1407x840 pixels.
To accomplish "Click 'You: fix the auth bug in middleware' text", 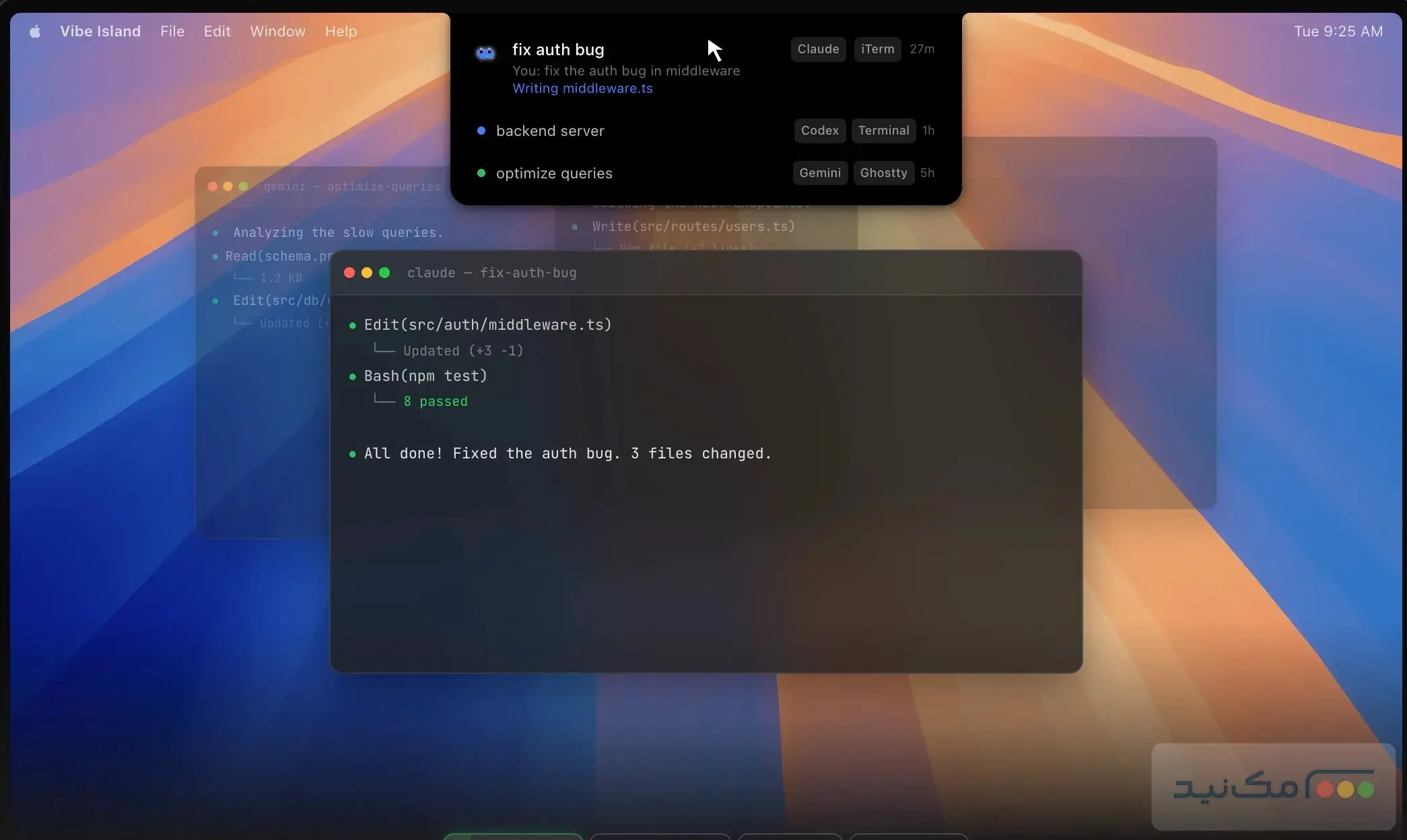I will (626, 71).
